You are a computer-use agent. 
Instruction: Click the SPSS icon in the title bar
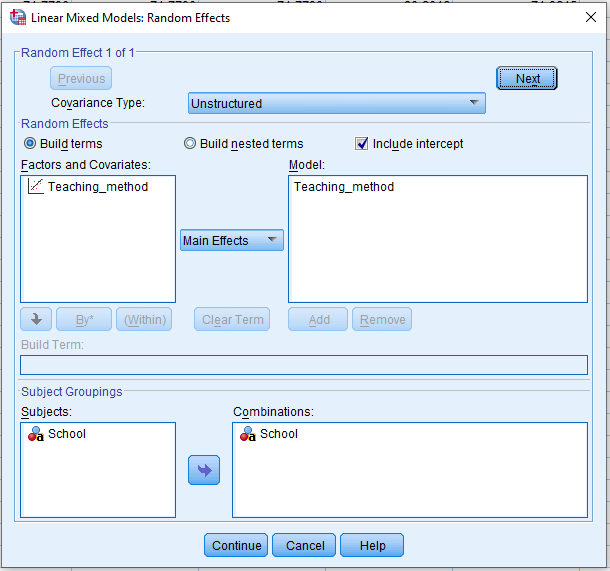pyautogui.click(x=17, y=17)
